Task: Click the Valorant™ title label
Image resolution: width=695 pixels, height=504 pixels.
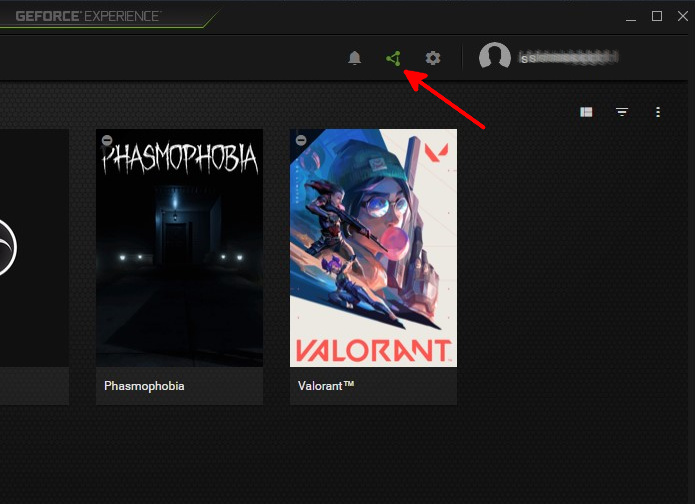Action: point(326,386)
